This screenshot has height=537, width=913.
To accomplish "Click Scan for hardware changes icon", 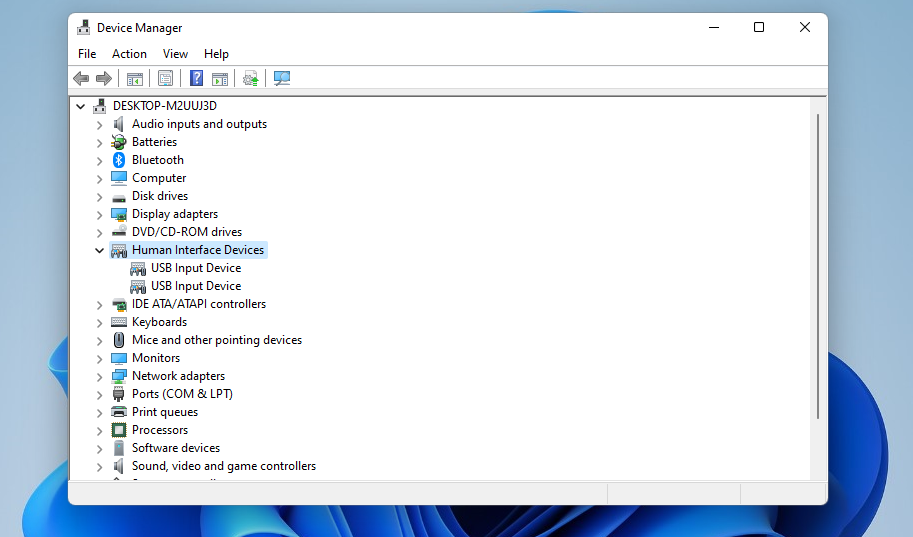I will coord(282,78).
